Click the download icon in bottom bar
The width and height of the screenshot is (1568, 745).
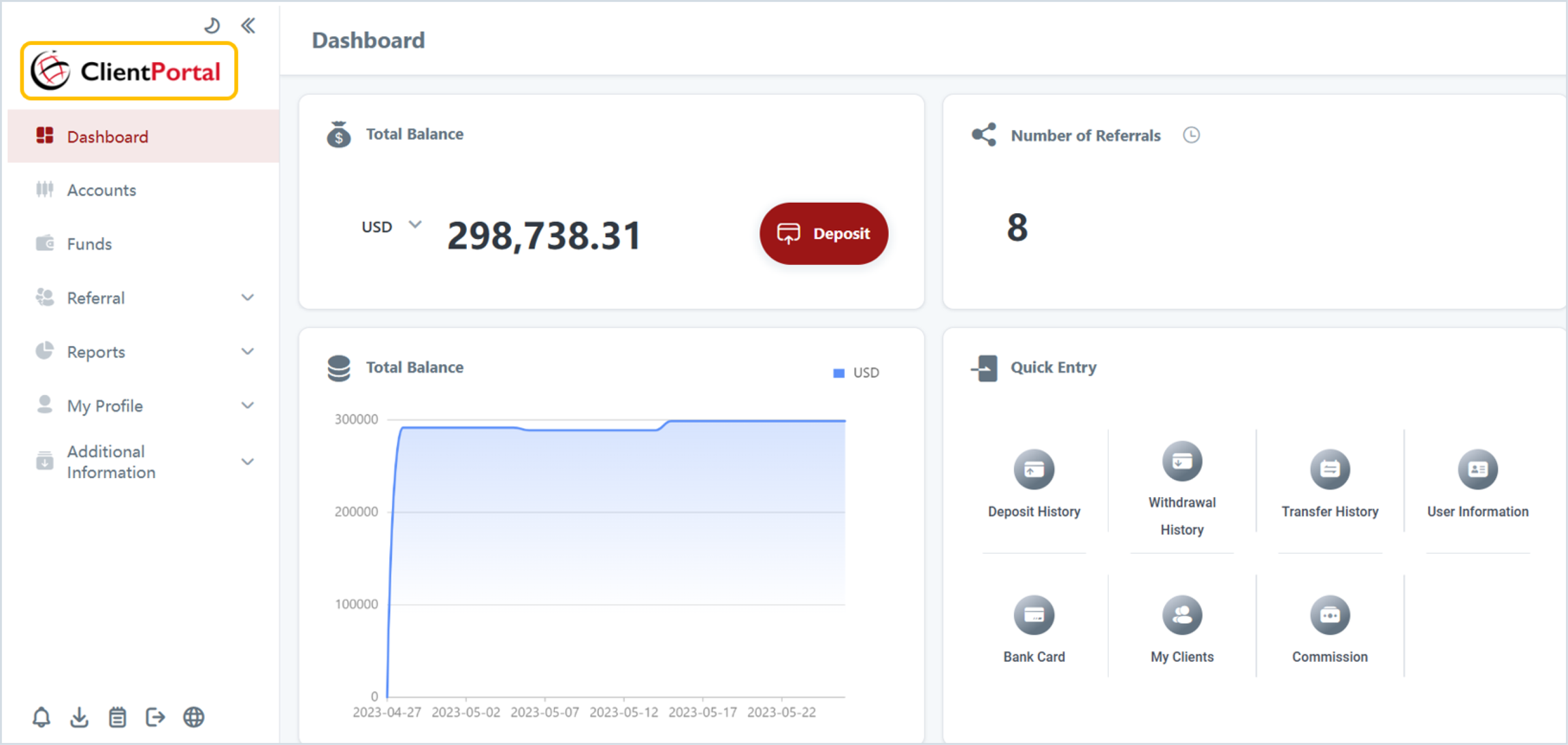pyautogui.click(x=80, y=717)
